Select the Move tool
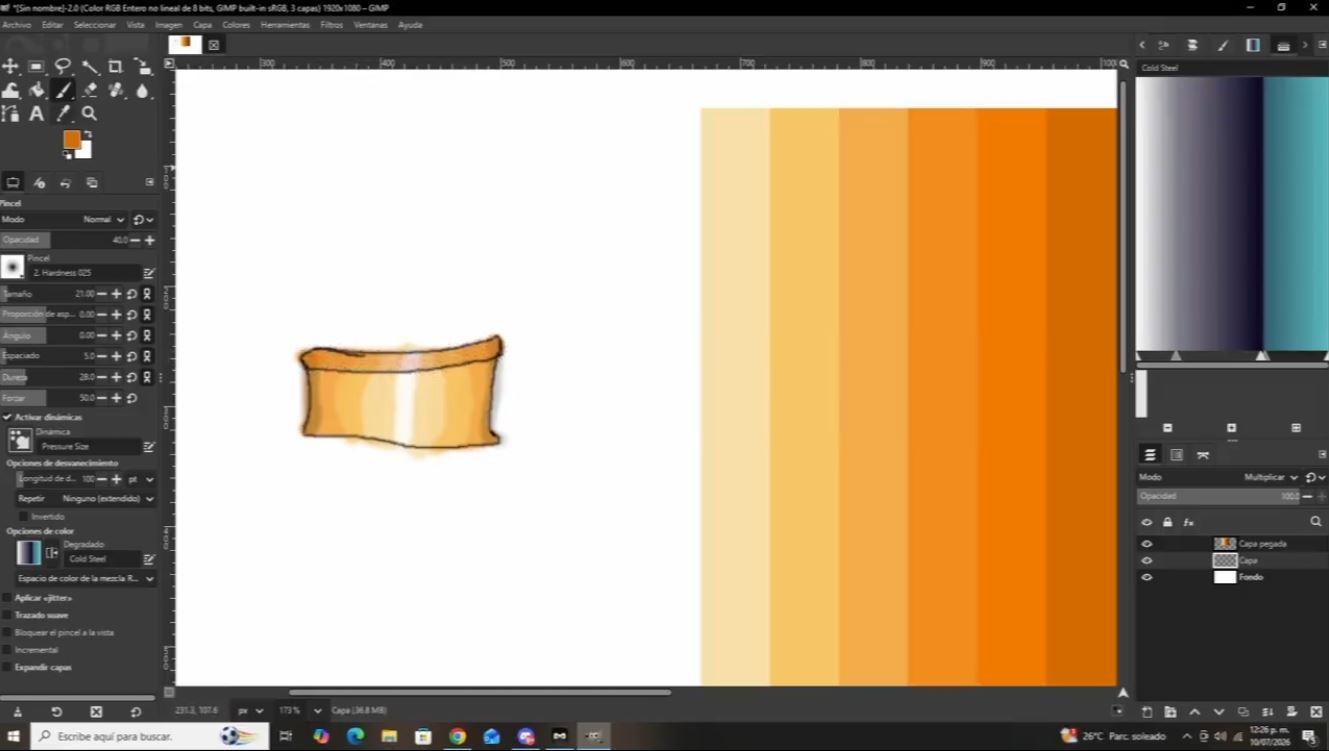Image resolution: width=1329 pixels, height=751 pixels. tap(10, 66)
